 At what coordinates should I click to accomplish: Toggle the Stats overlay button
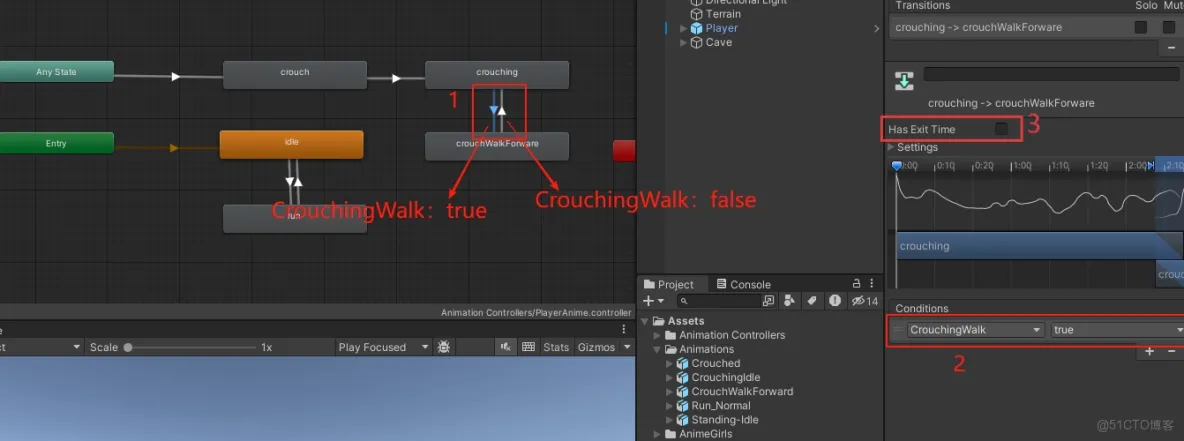pos(557,347)
